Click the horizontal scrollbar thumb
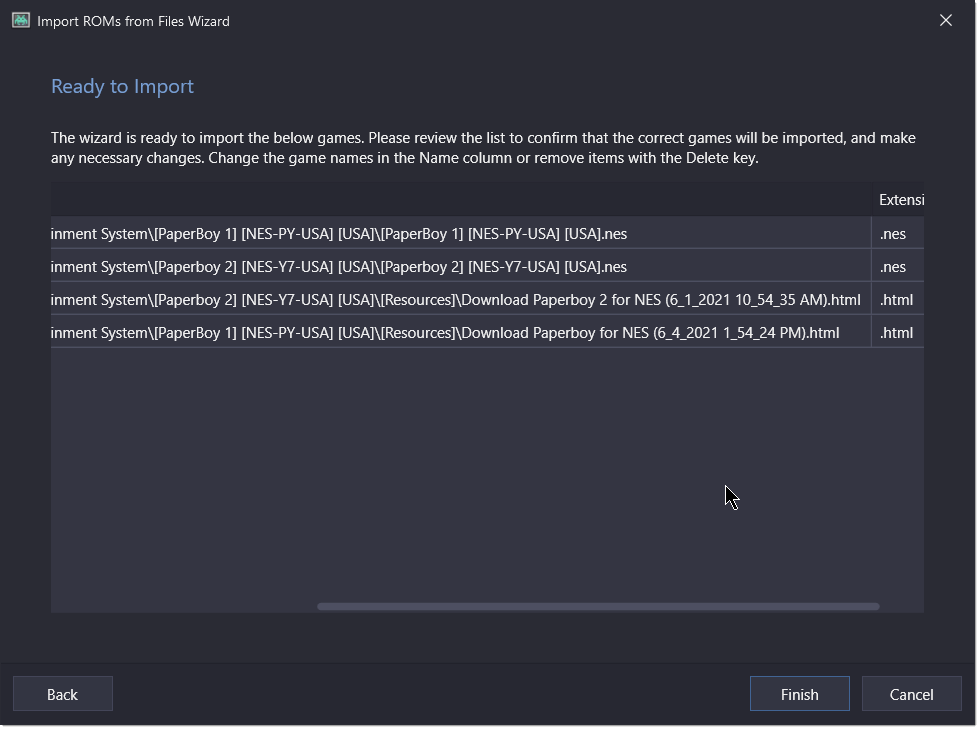 pyautogui.click(x=598, y=607)
